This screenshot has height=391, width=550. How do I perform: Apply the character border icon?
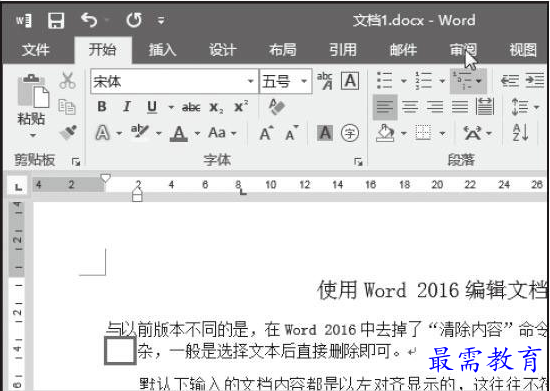pyautogui.click(x=350, y=81)
